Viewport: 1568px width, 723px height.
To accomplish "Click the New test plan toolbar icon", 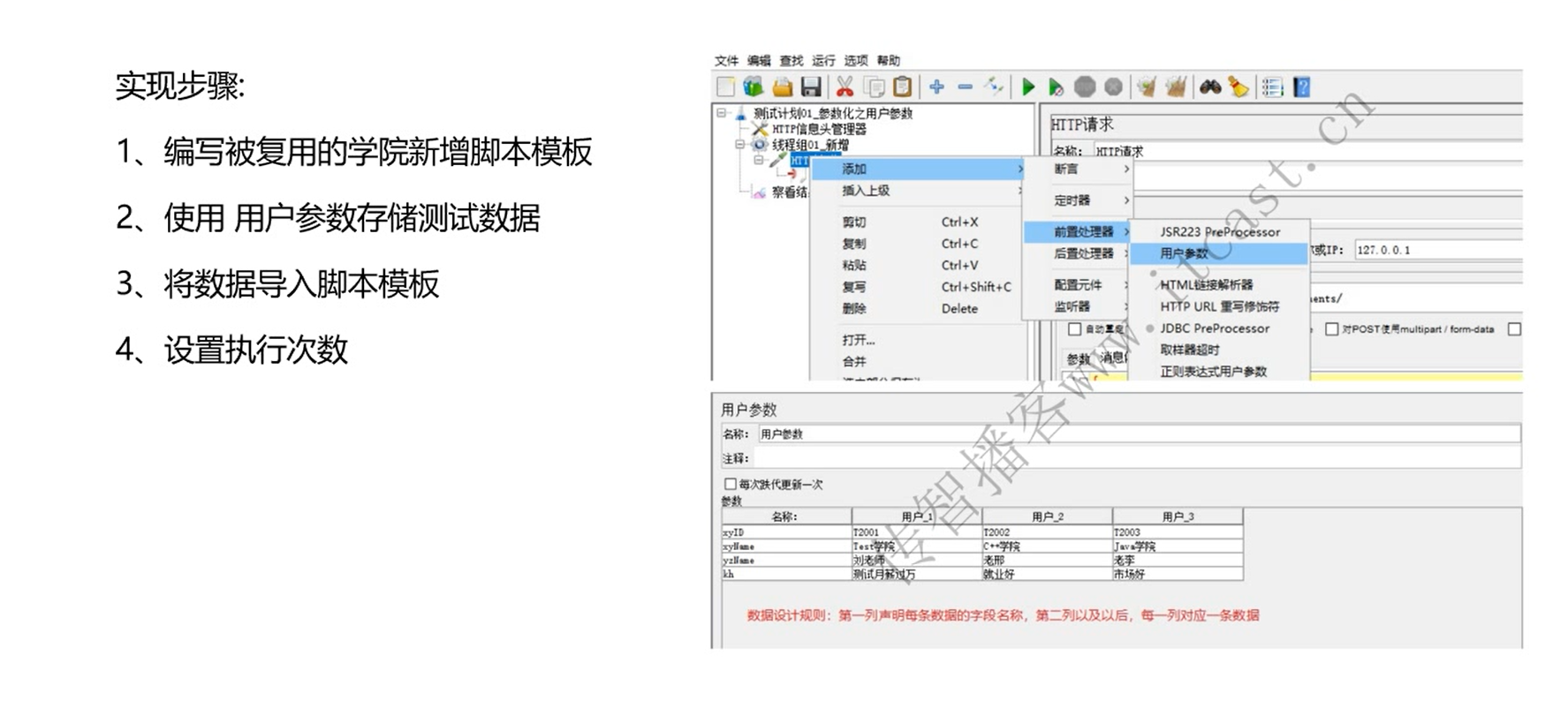I will 725,87.
